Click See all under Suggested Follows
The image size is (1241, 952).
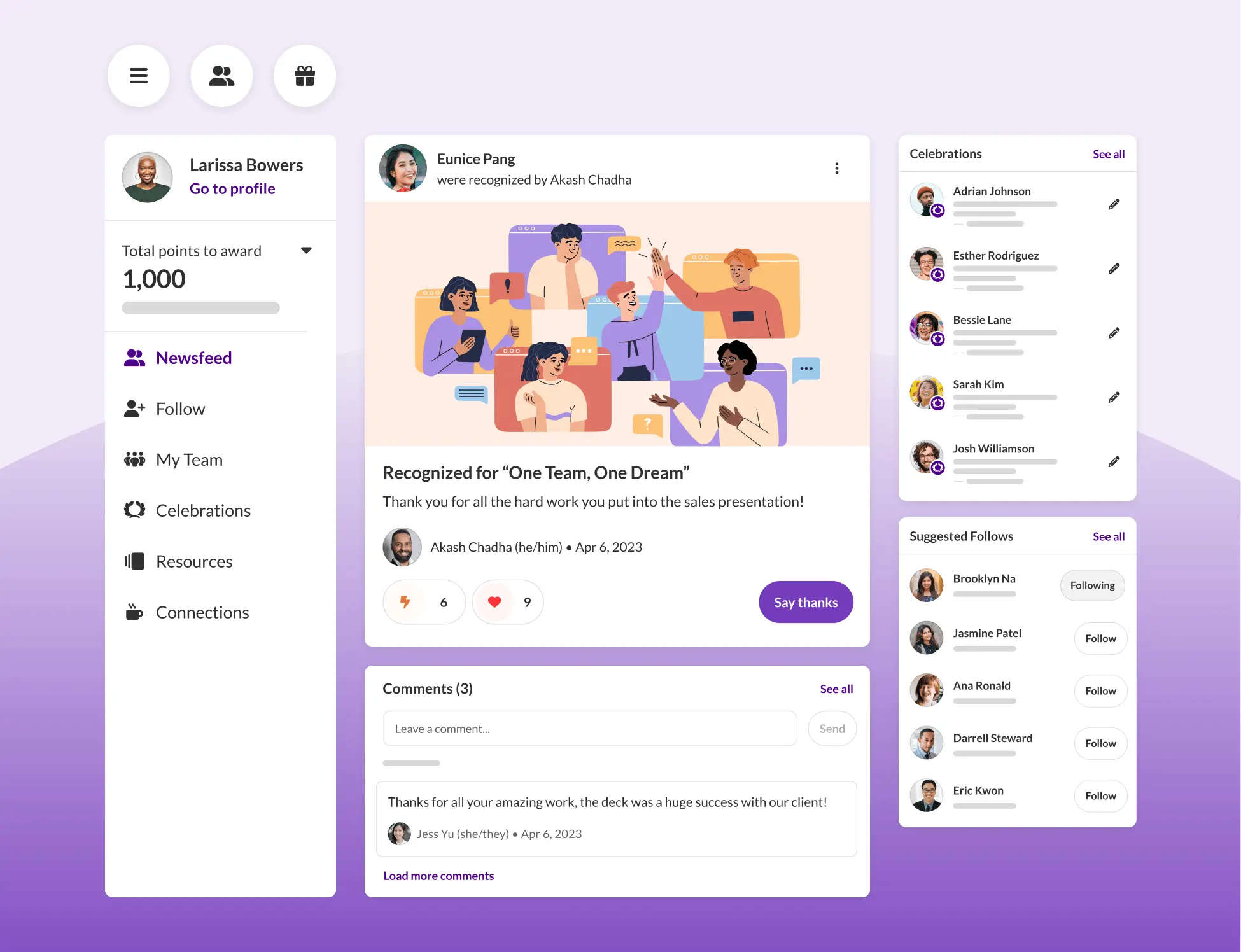(x=1108, y=536)
